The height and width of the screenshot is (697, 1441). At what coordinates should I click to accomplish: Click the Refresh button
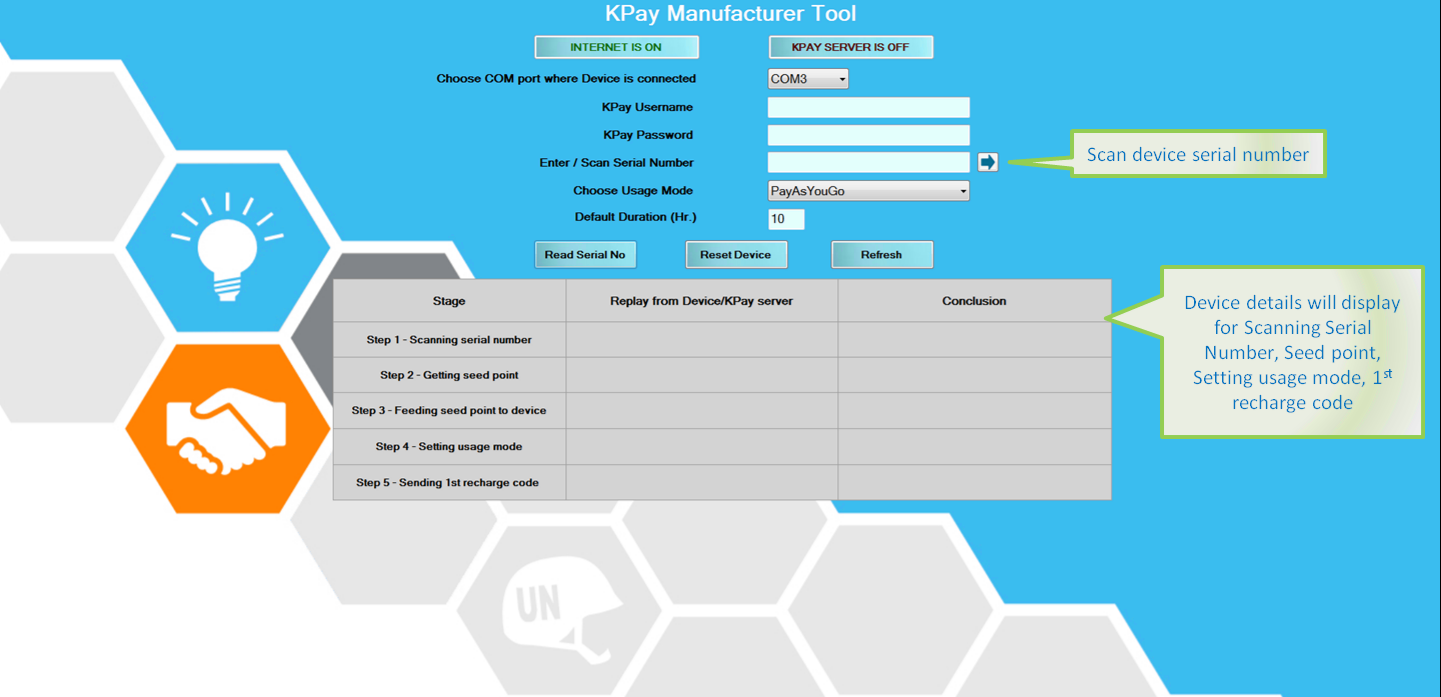(881, 255)
